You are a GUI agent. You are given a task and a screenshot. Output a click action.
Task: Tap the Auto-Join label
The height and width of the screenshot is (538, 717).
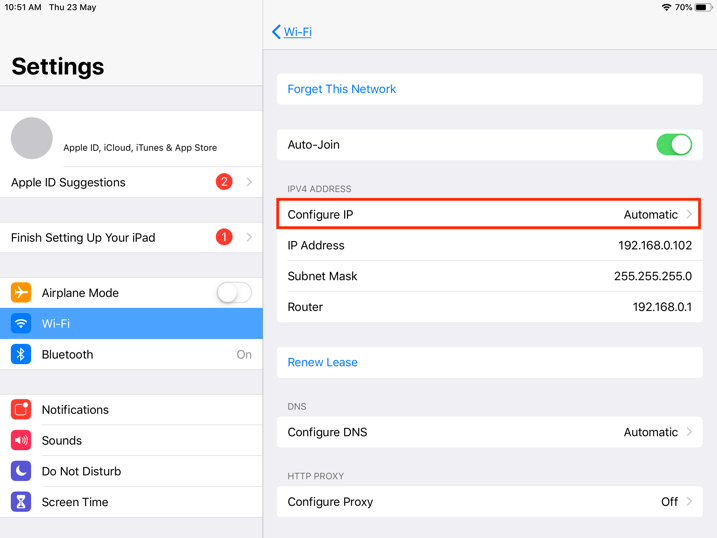click(x=313, y=145)
